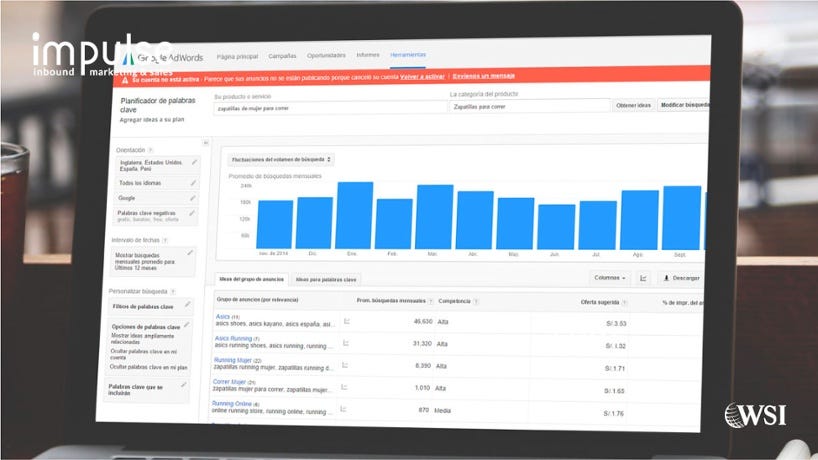Click 'Agregar ideas a su plan' text
The image size is (818, 460).
click(x=152, y=120)
